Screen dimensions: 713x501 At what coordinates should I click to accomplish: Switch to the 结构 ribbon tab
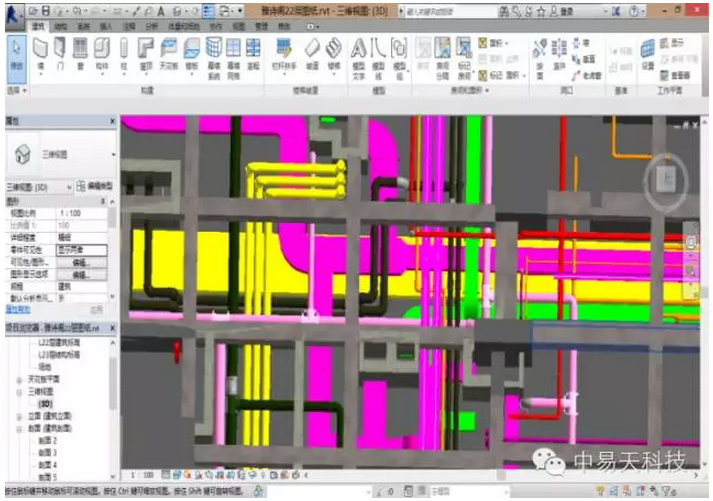(60, 23)
